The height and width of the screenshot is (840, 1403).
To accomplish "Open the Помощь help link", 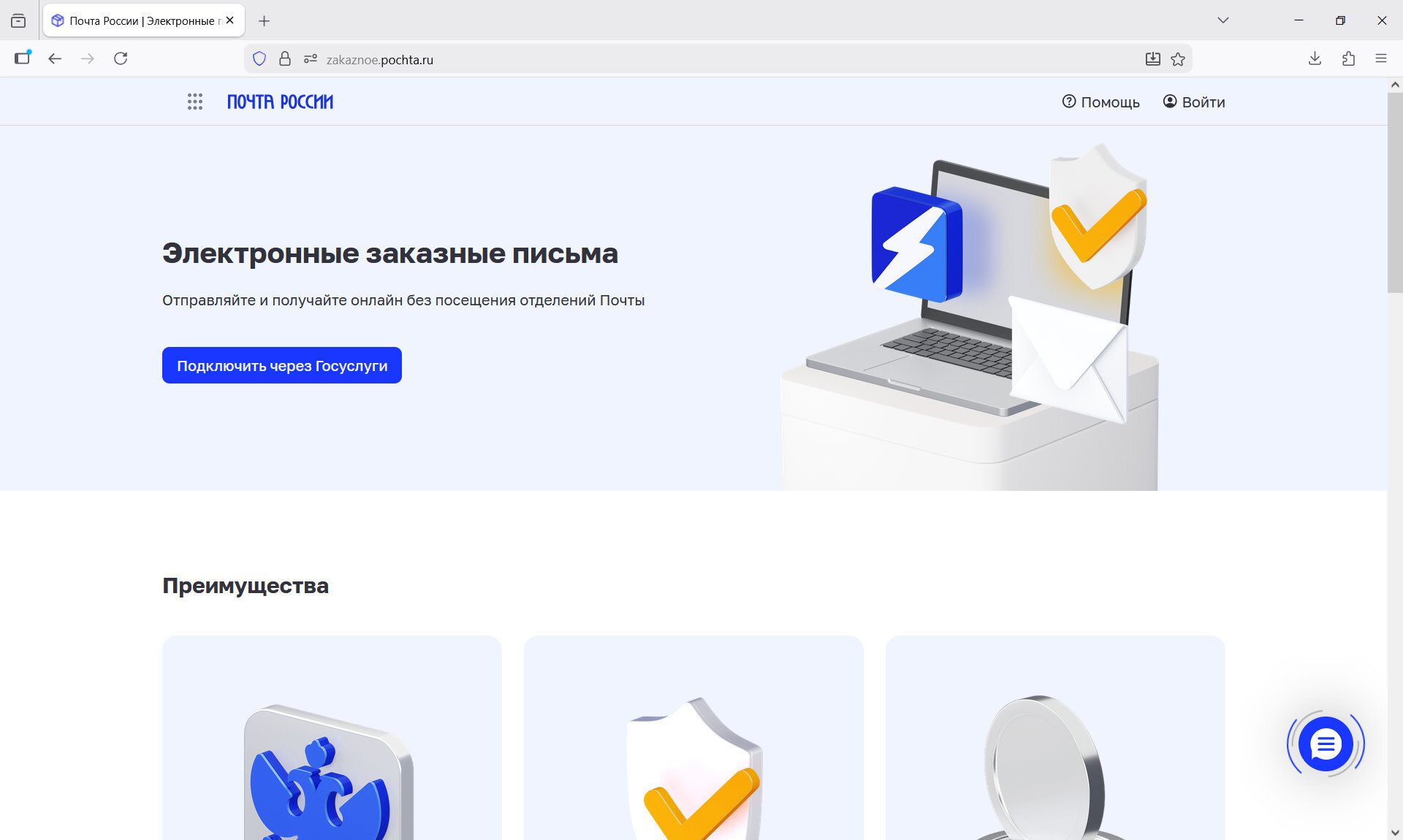I will (x=1100, y=102).
